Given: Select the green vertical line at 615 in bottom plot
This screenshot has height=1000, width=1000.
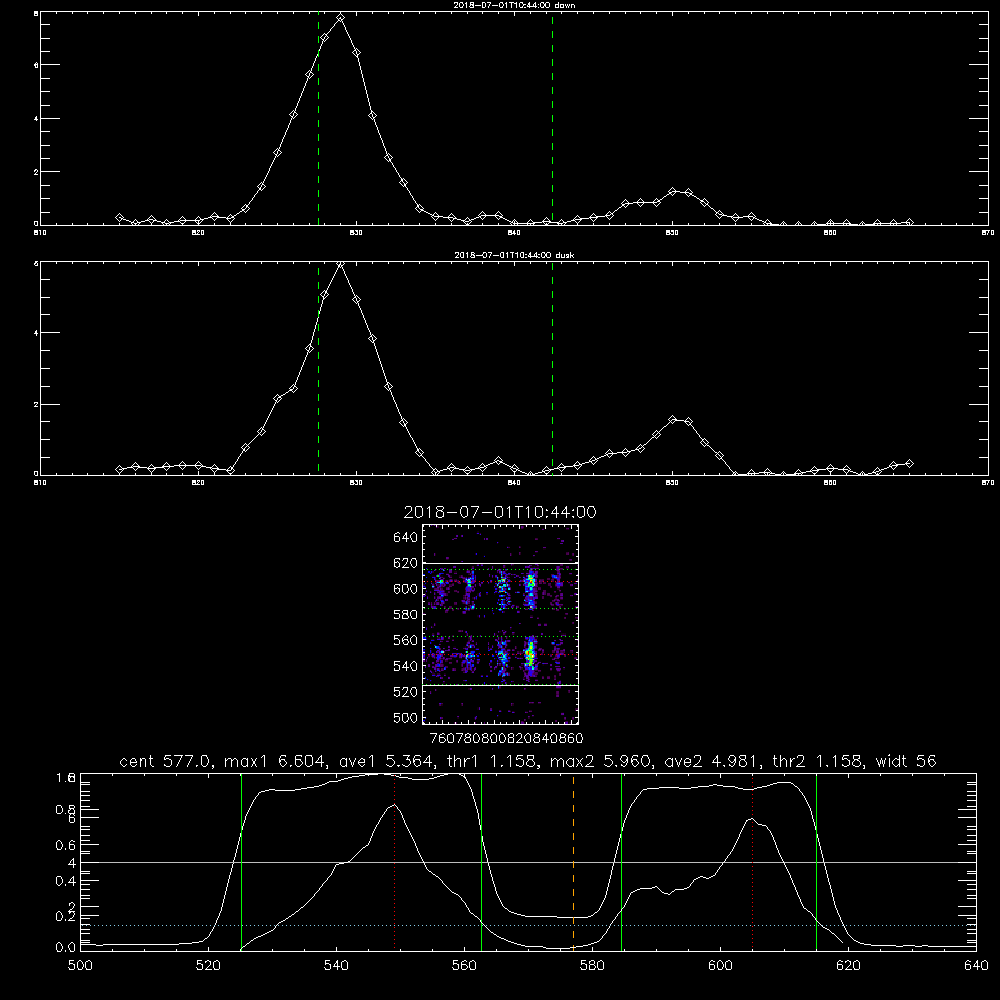Looking at the screenshot, I should (816, 861).
